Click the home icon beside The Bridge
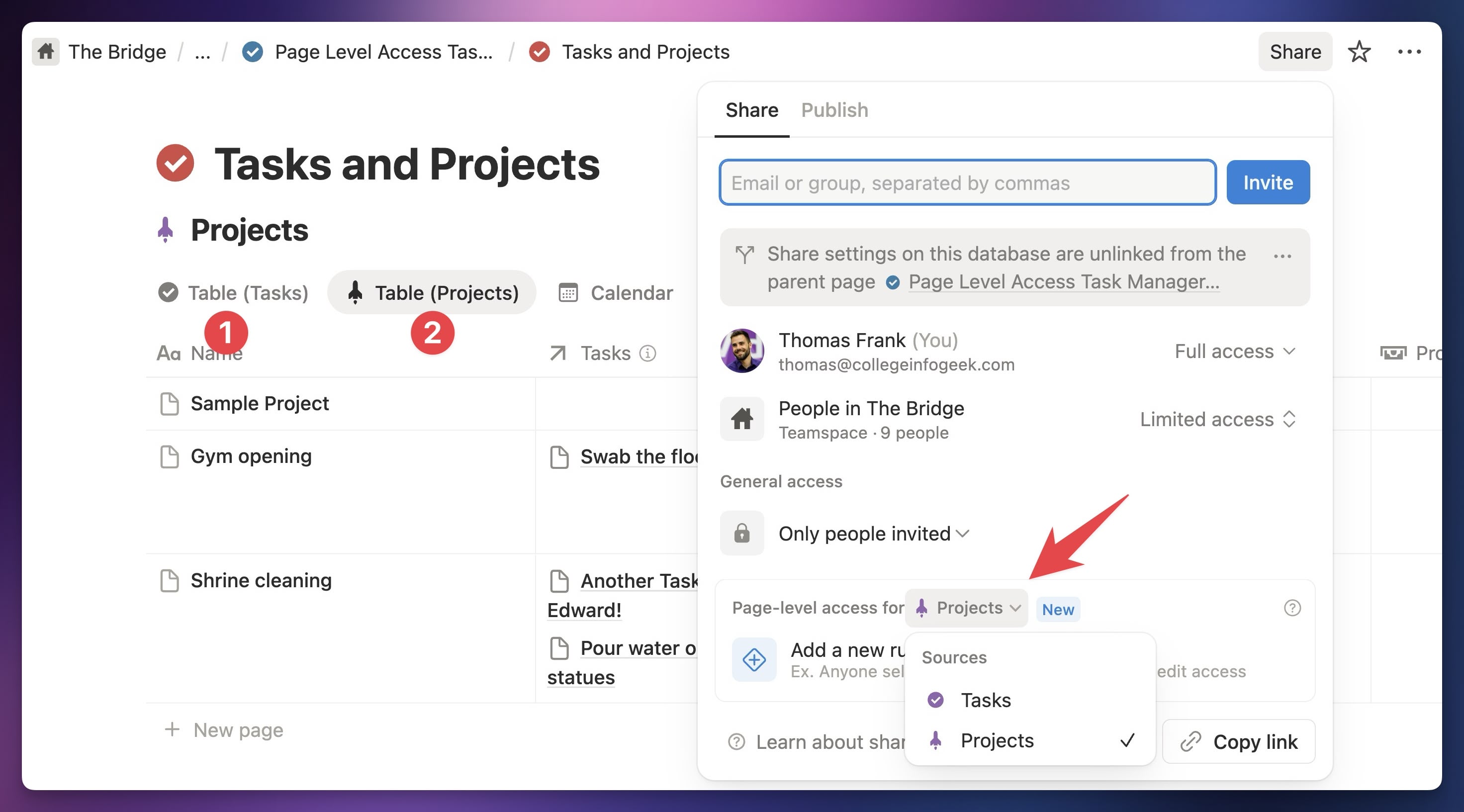 click(45, 52)
